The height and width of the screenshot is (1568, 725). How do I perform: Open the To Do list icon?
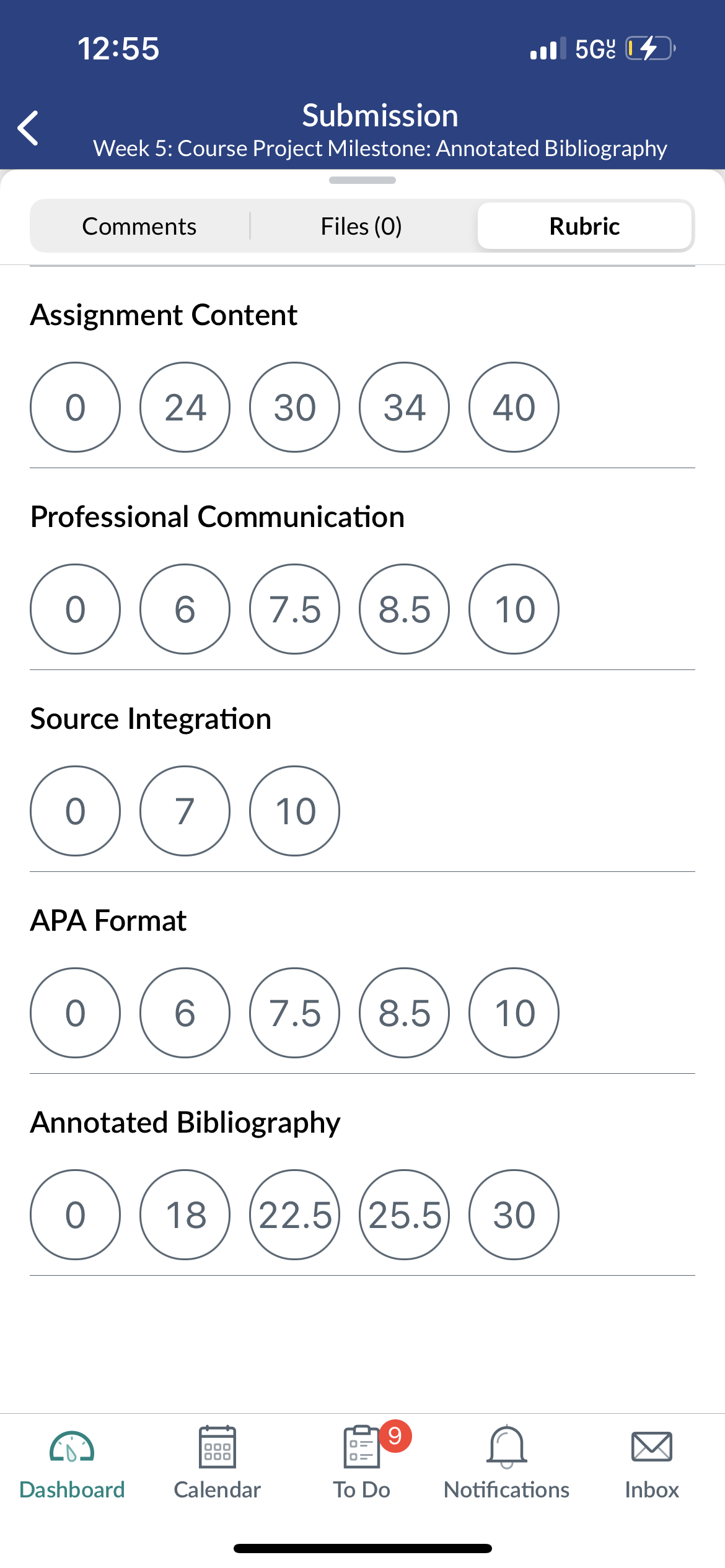(x=362, y=1447)
